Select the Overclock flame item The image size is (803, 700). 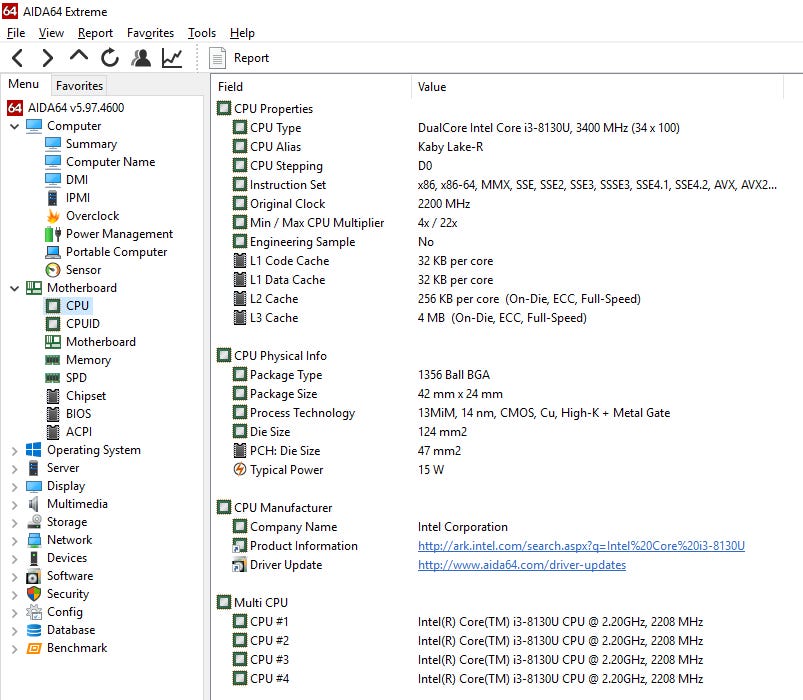91,216
